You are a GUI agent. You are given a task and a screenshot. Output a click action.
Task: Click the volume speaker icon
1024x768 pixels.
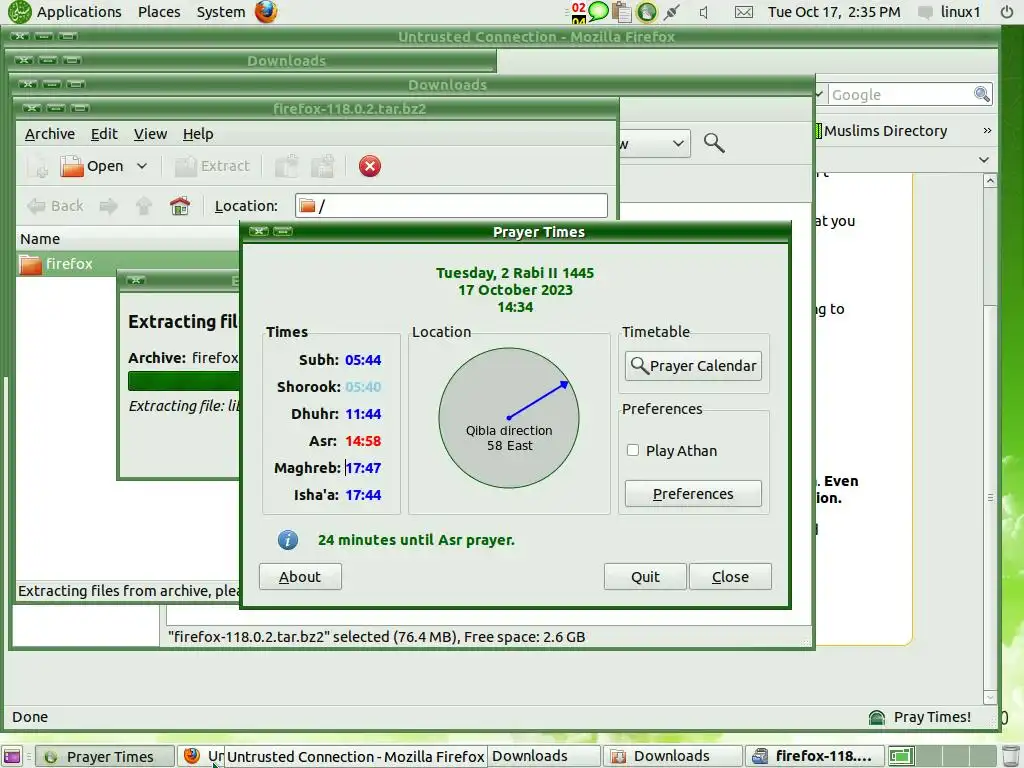tap(704, 12)
